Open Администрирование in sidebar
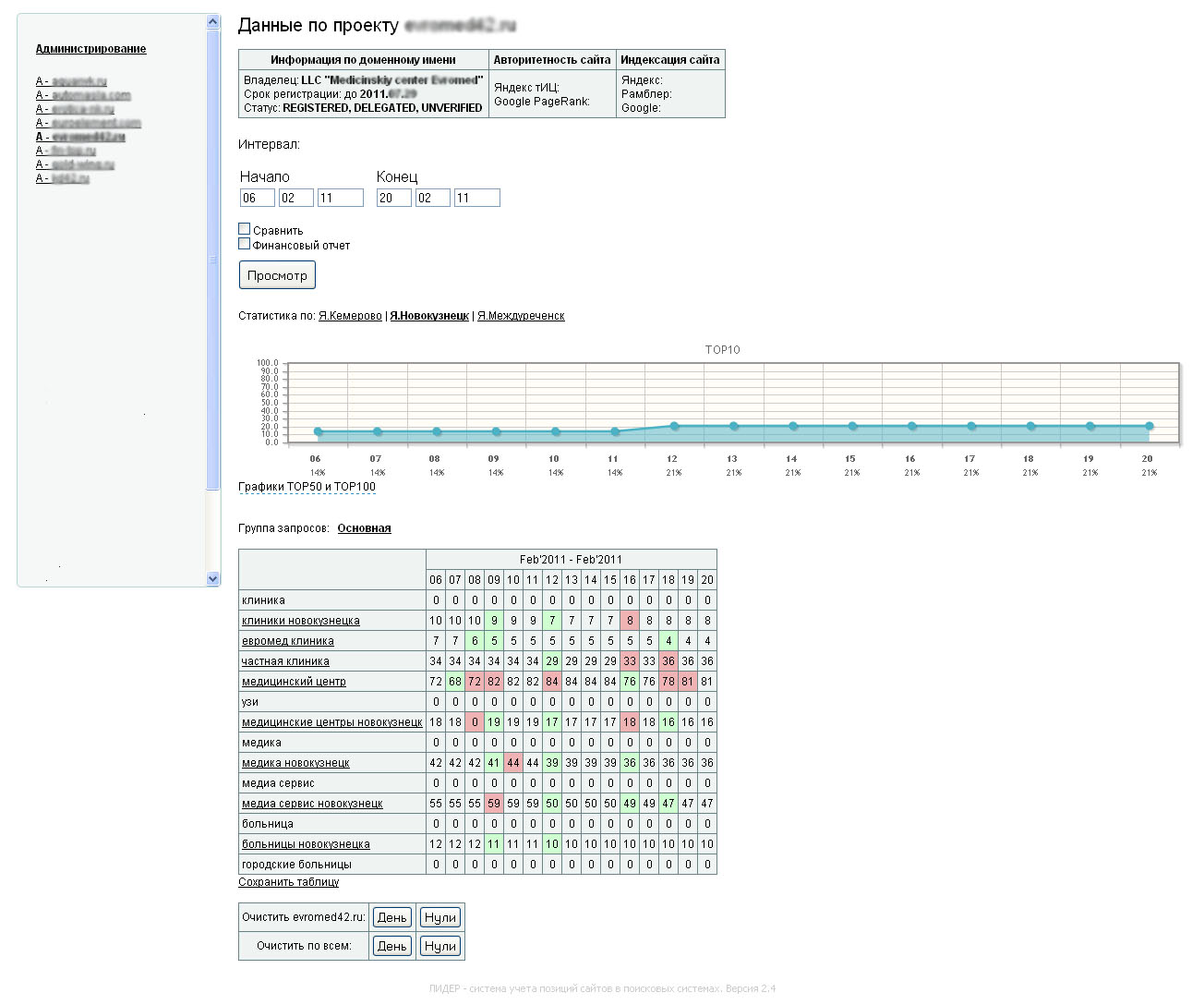 tap(90, 49)
